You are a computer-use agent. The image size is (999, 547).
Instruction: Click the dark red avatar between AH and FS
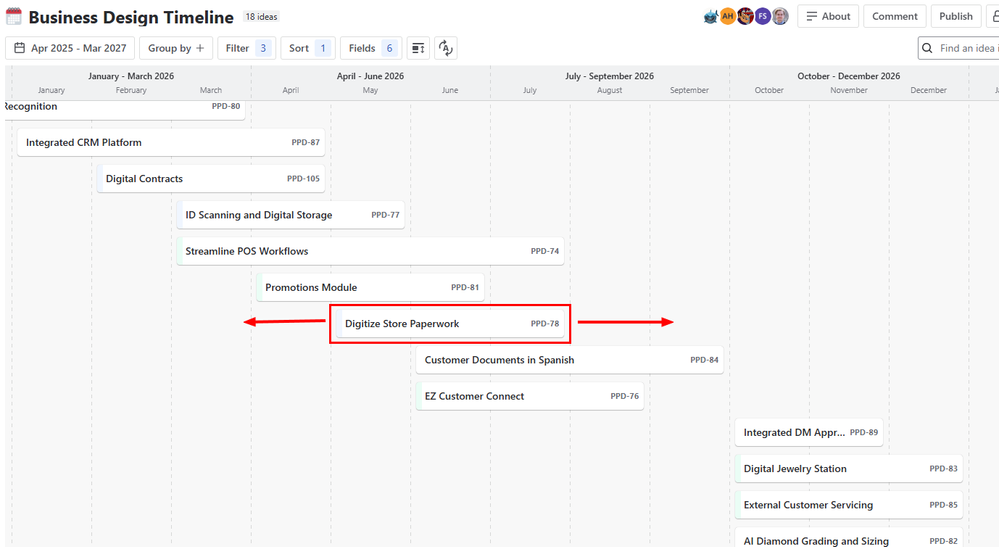point(745,17)
